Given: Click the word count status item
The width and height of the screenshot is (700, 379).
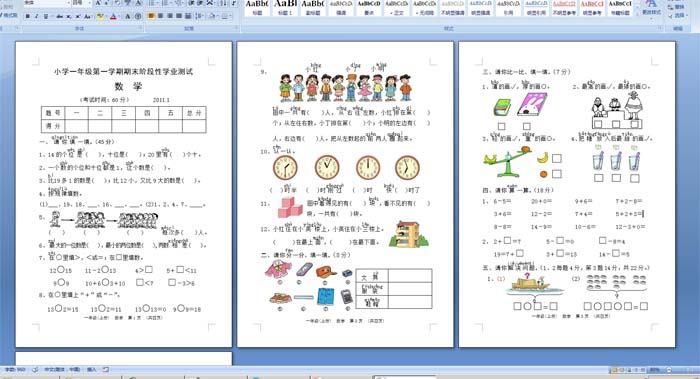Looking at the screenshot, I should [15, 370].
